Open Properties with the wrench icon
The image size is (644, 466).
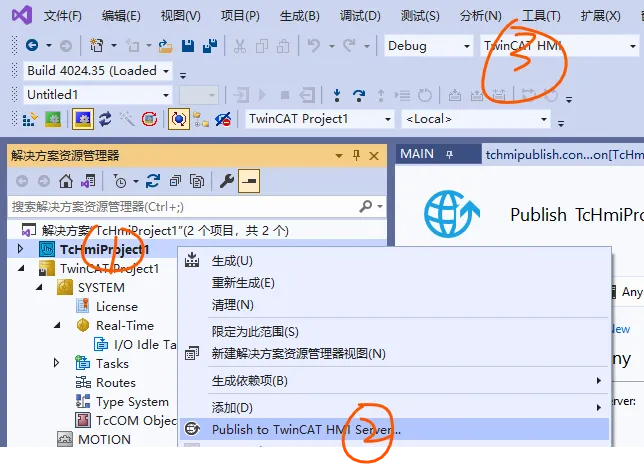pos(227,181)
